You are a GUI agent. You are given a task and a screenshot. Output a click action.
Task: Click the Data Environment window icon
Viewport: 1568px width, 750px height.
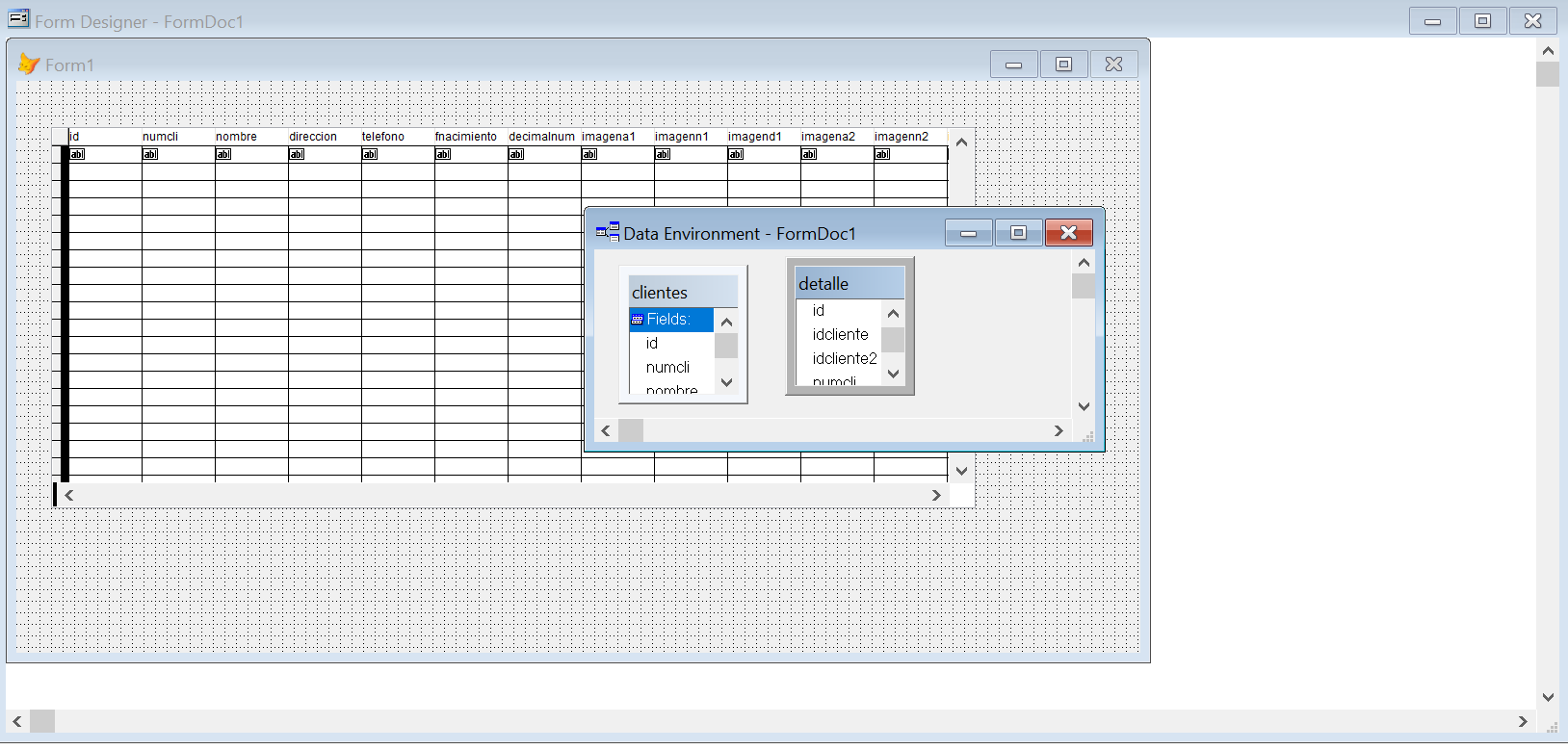[x=608, y=232]
